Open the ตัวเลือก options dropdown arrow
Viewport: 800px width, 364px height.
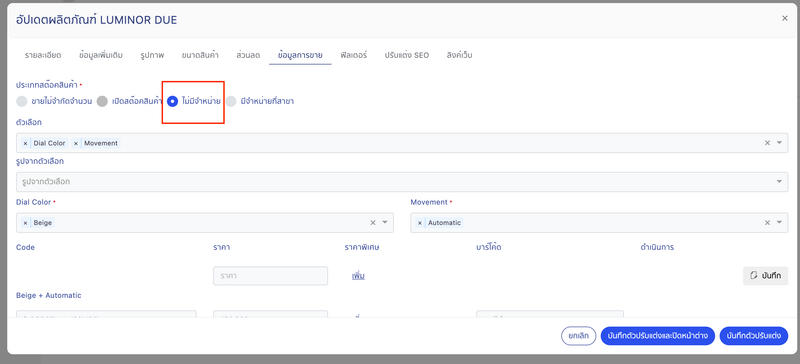click(779, 143)
